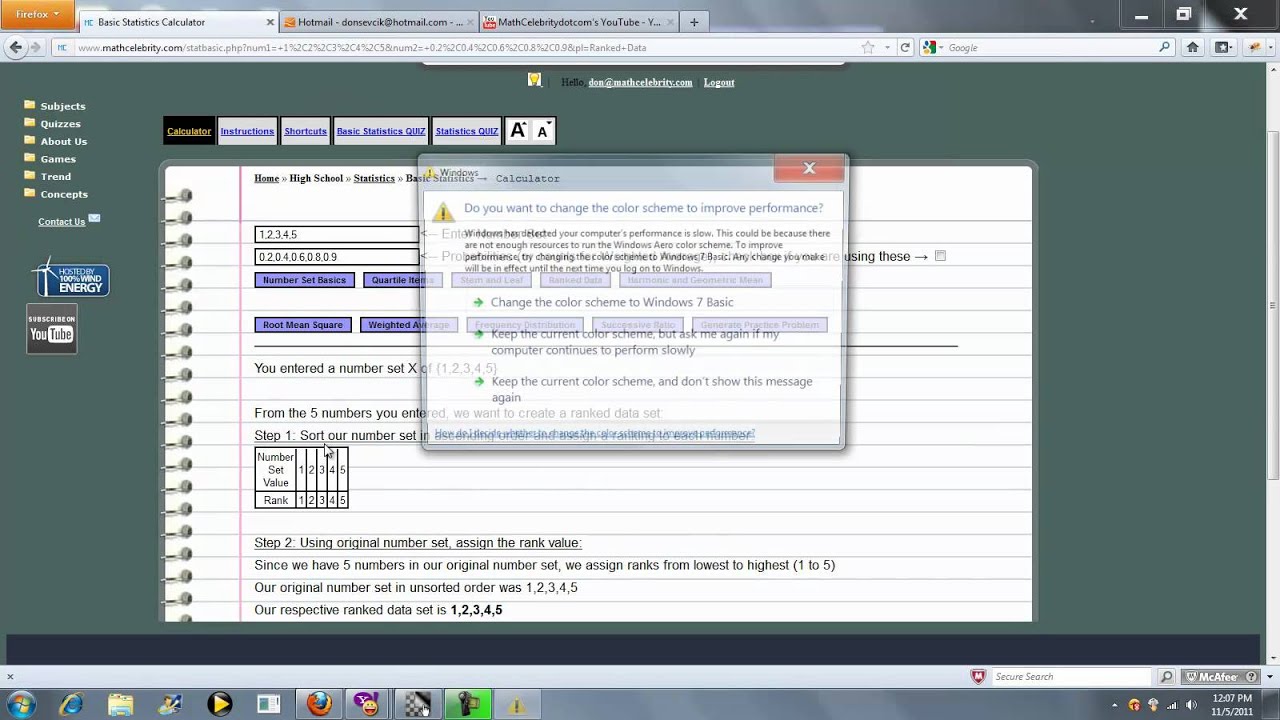Click the field containing 0.2,0.4,0.6,0.8,0.9

tap(337, 257)
